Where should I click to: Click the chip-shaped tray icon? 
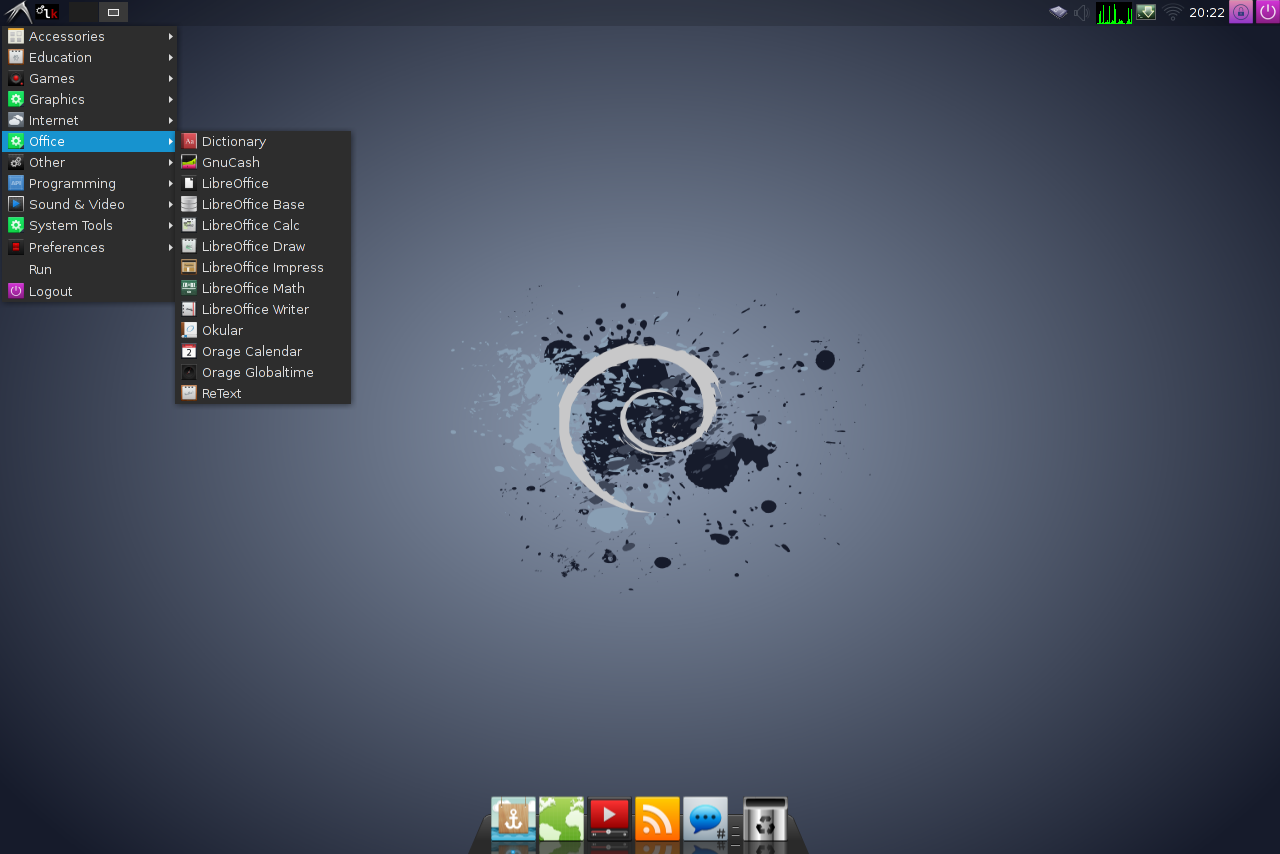coord(1058,12)
